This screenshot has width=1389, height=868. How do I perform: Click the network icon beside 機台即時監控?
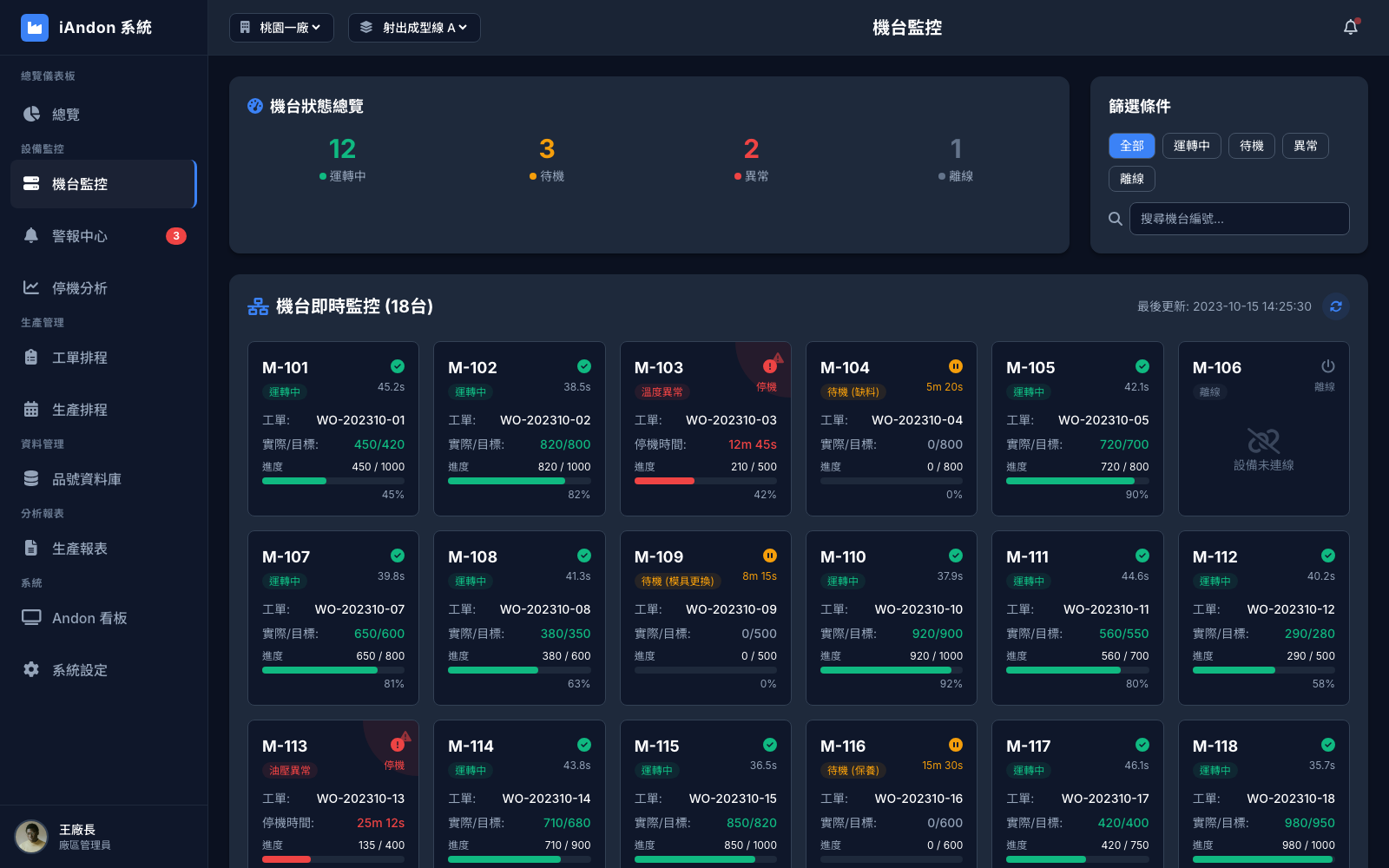[258, 306]
